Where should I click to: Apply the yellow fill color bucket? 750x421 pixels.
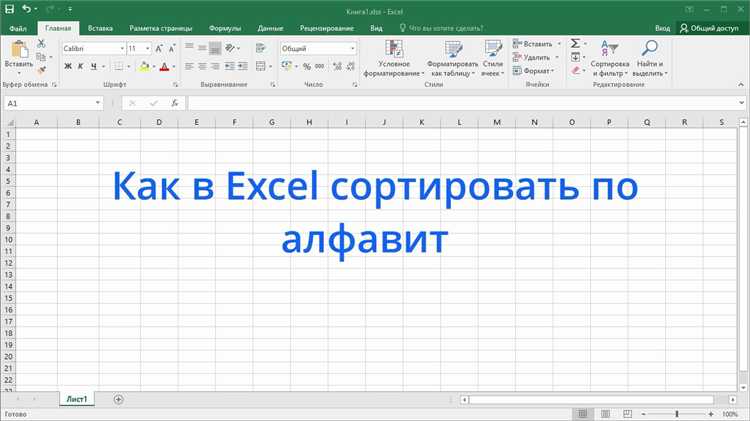click(x=144, y=66)
